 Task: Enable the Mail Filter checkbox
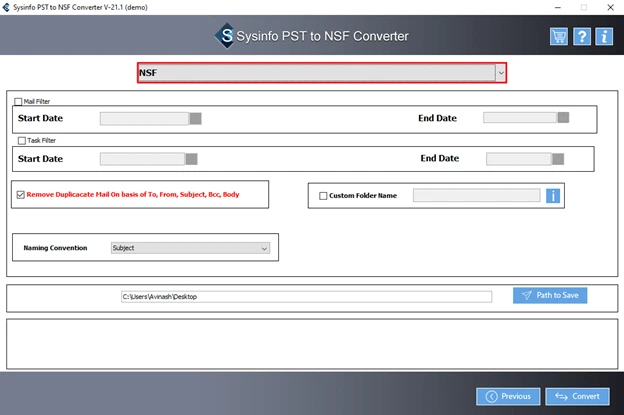(x=18, y=102)
